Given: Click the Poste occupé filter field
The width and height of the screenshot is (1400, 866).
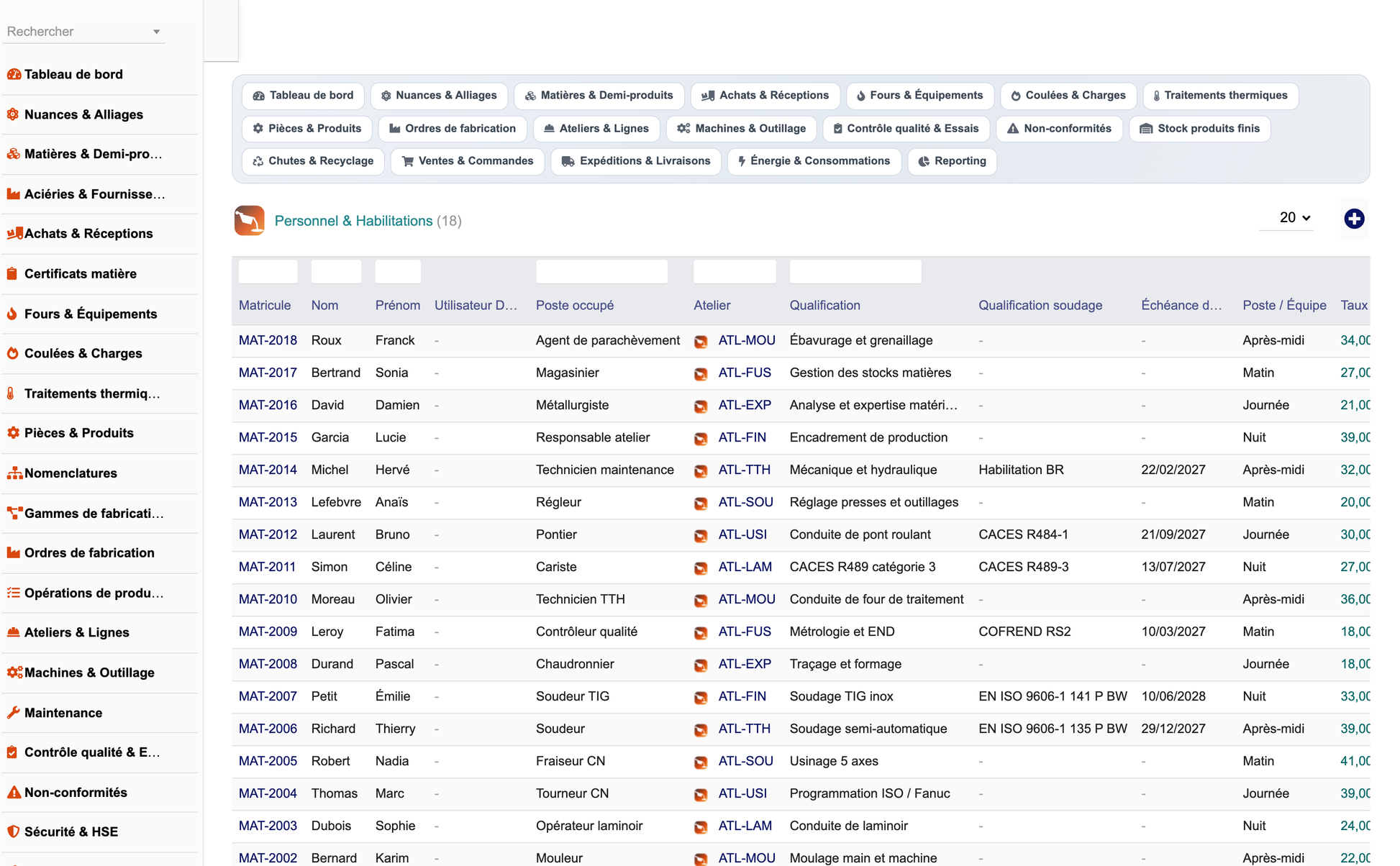Looking at the screenshot, I should point(601,272).
